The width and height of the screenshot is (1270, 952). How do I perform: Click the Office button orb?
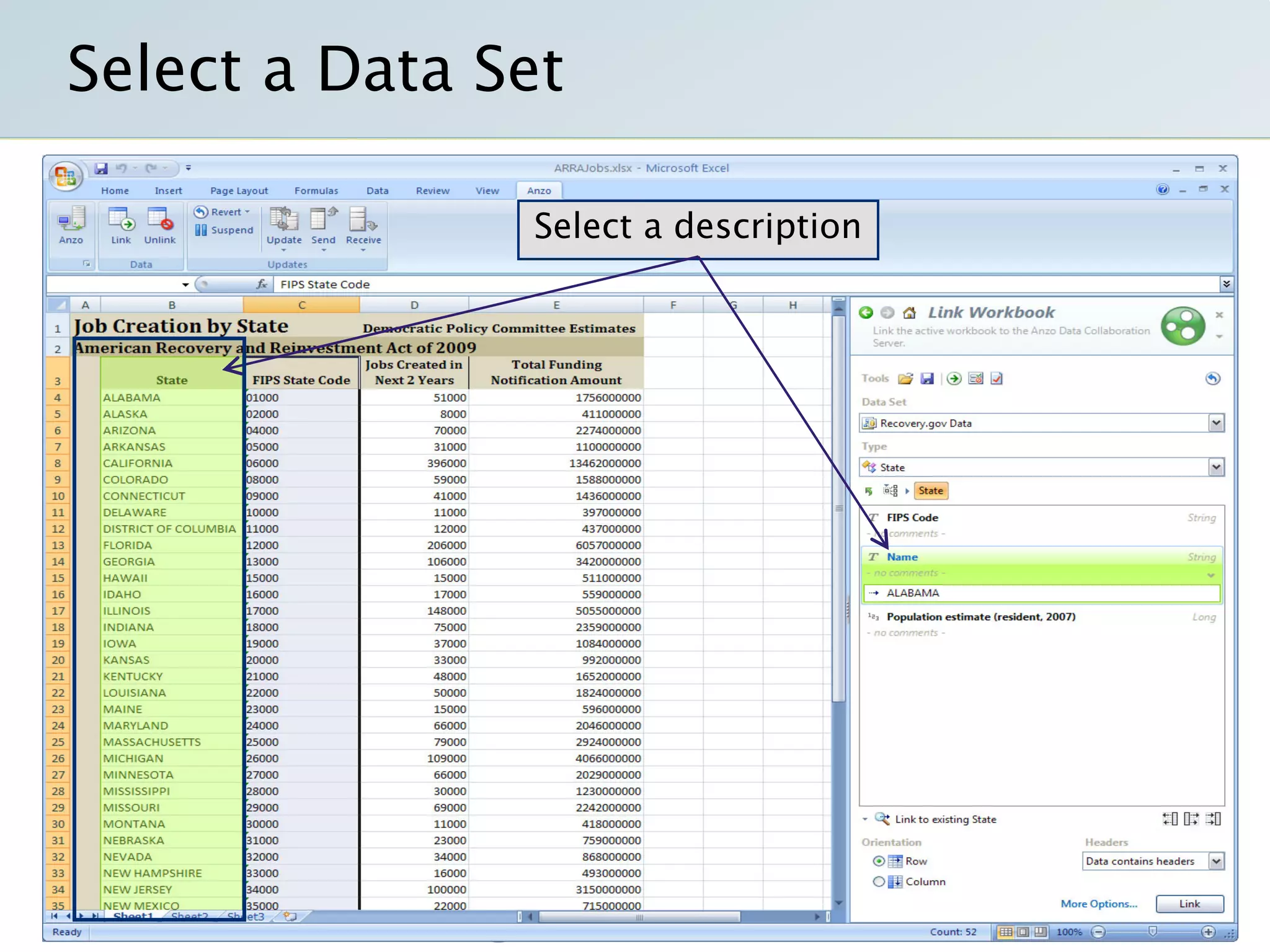[66, 177]
